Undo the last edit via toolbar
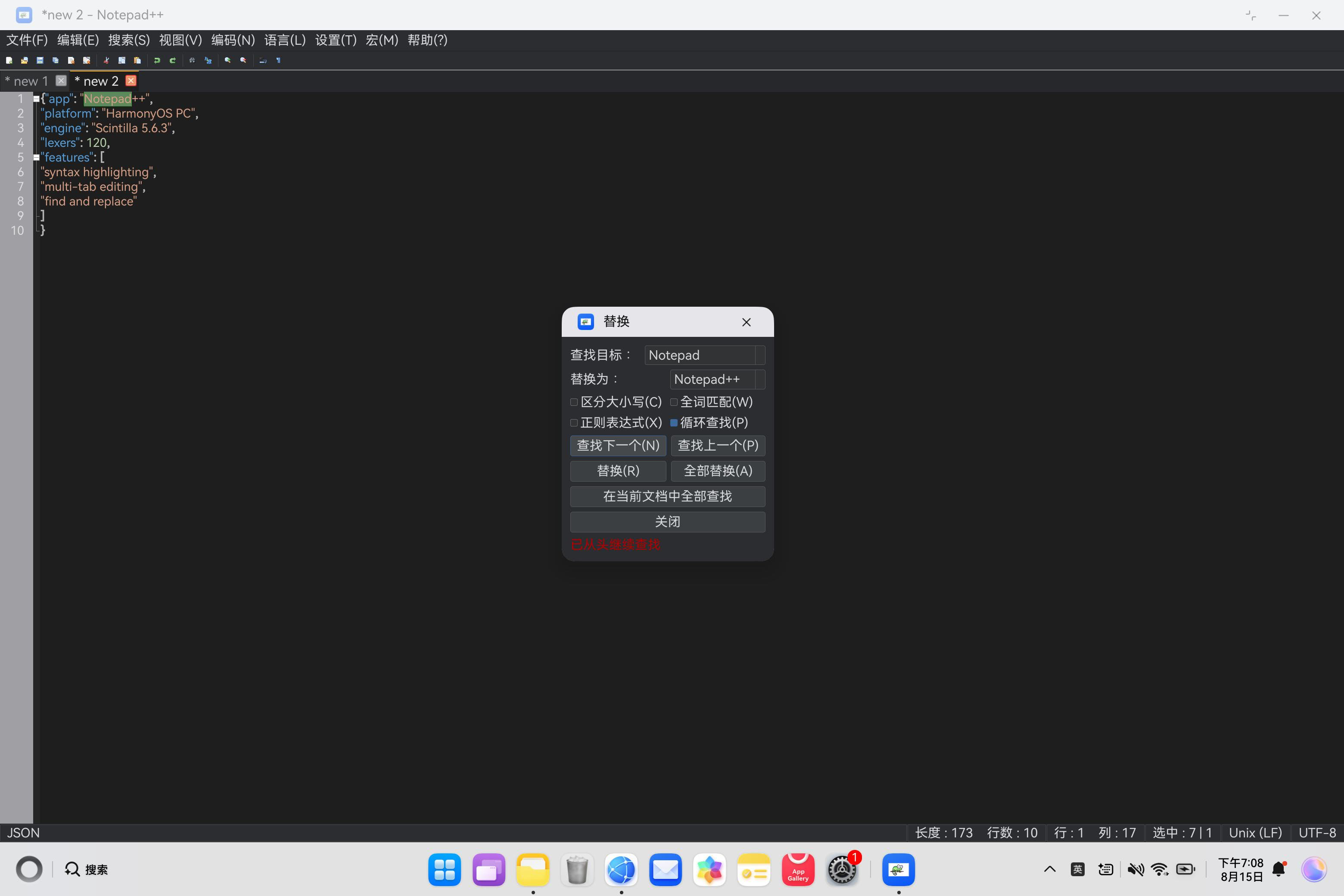The width and height of the screenshot is (1344, 896). coord(157,60)
